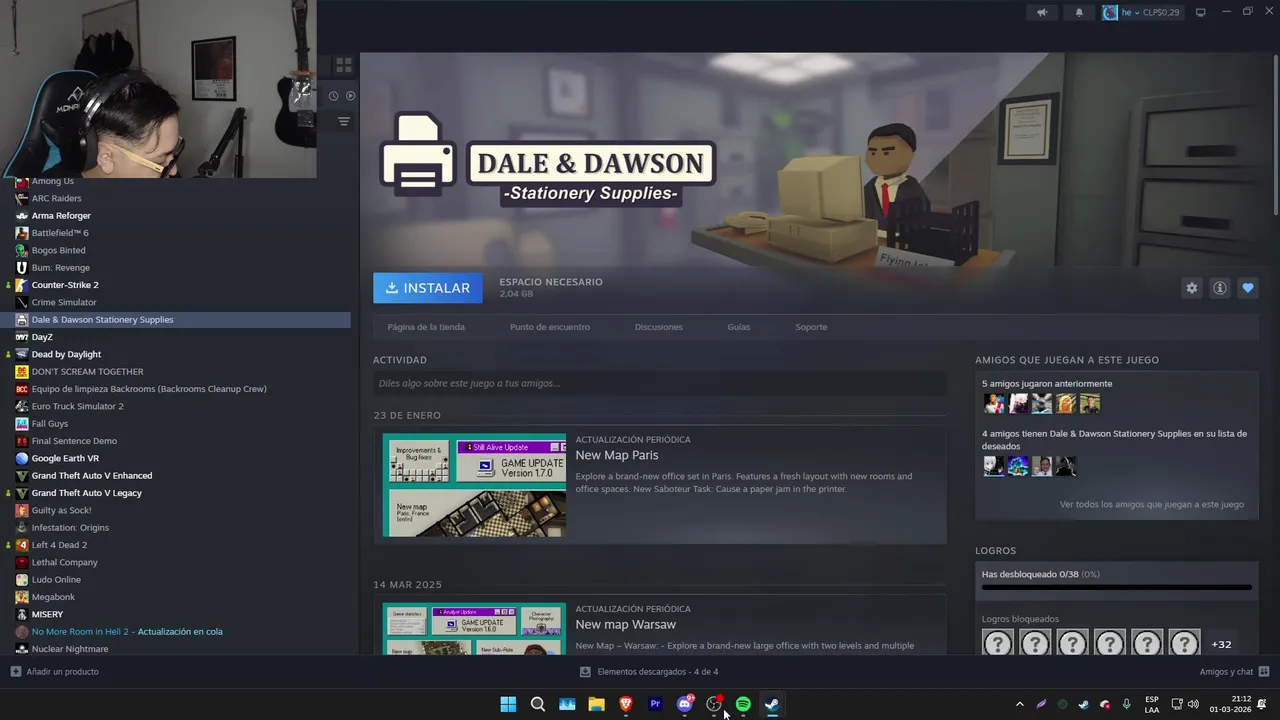Switch to Big Picture mode monitor icon
Screen dimensions: 1280x720
point(1201,12)
